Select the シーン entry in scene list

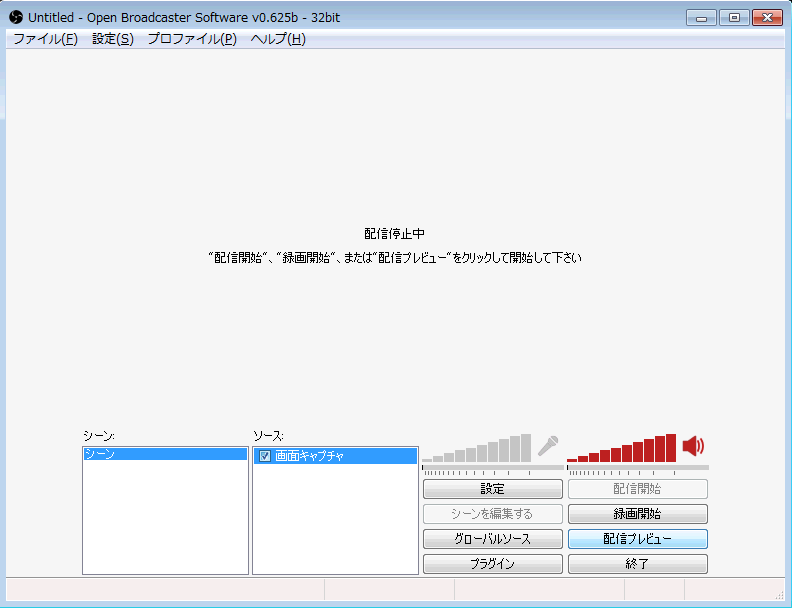(165, 454)
